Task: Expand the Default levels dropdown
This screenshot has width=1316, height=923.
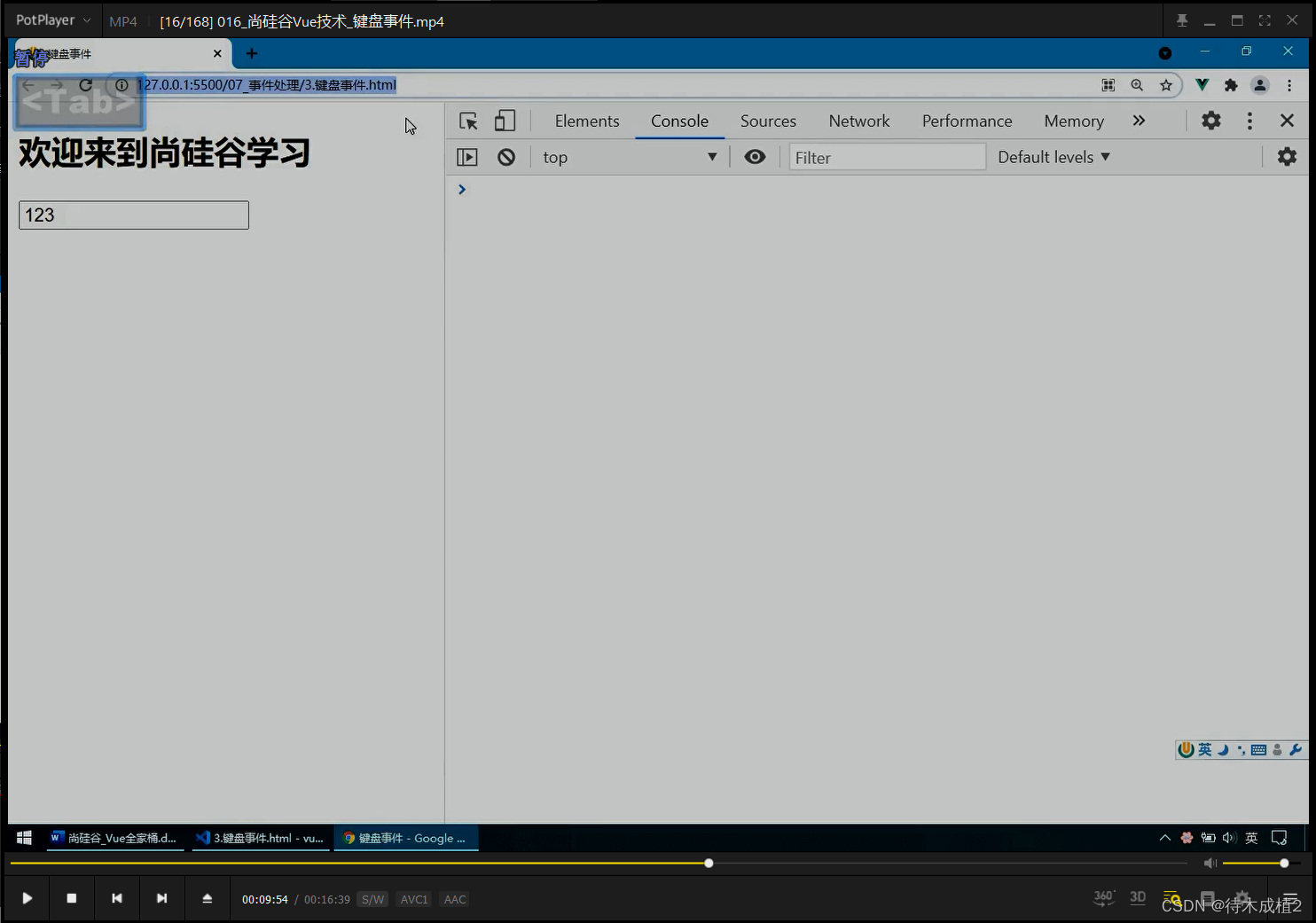Action: (1054, 157)
